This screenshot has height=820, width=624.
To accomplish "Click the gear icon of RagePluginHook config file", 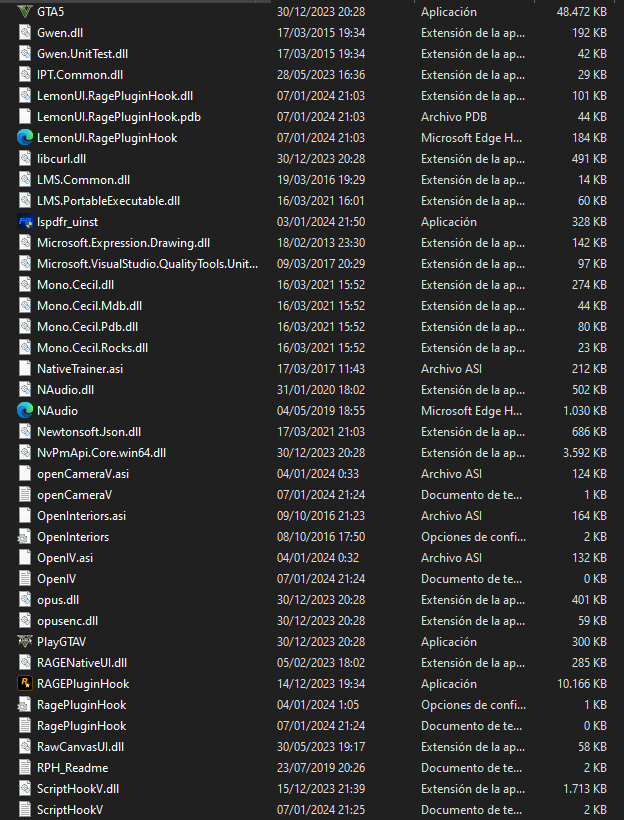I will pyautogui.click(x=25, y=705).
